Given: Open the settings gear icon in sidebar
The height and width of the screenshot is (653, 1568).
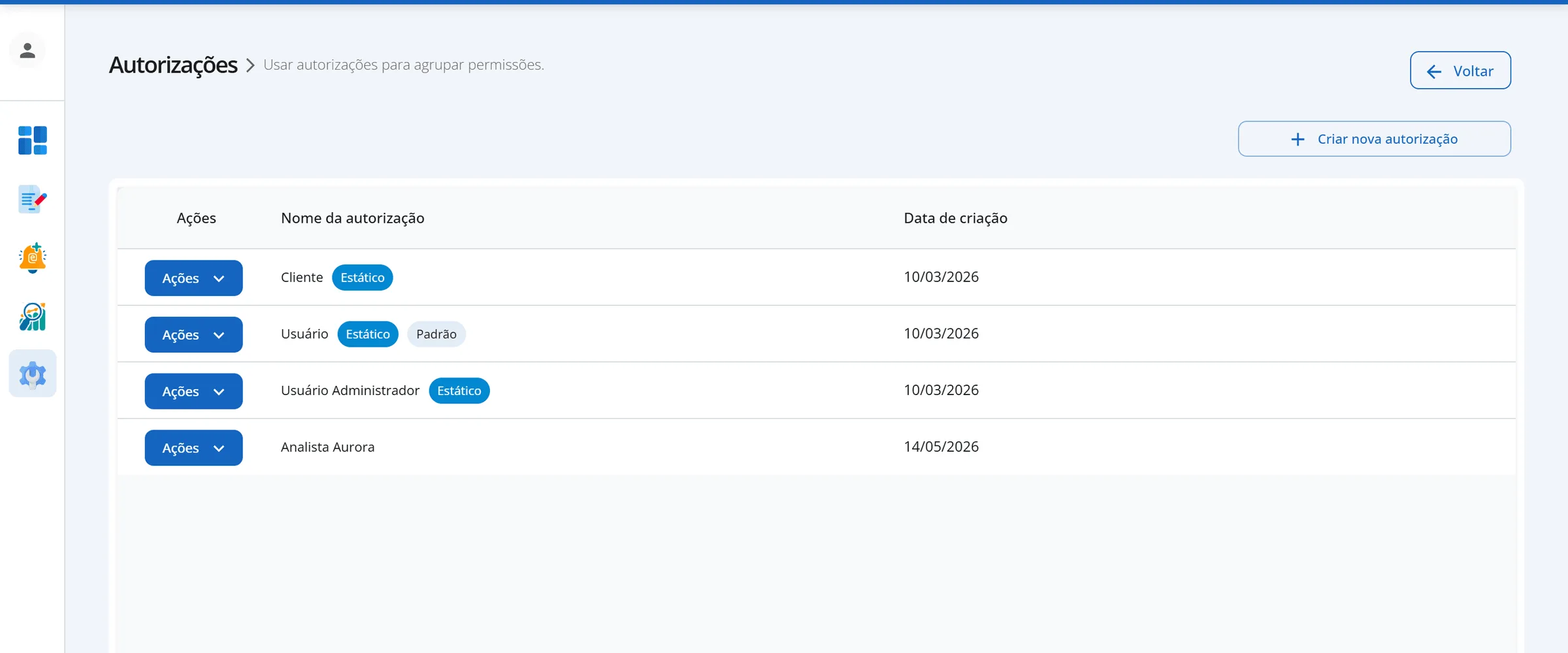Looking at the screenshot, I should (33, 374).
